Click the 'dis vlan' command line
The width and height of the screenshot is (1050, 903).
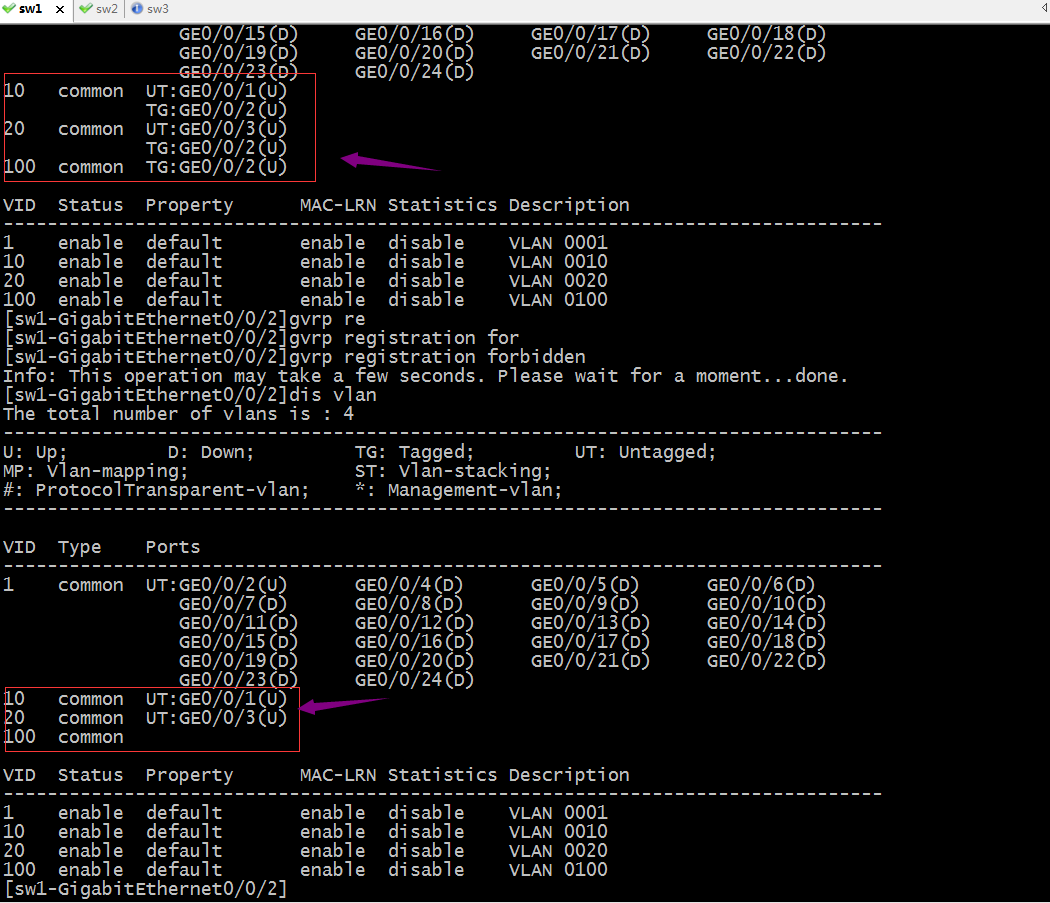click(x=190, y=395)
